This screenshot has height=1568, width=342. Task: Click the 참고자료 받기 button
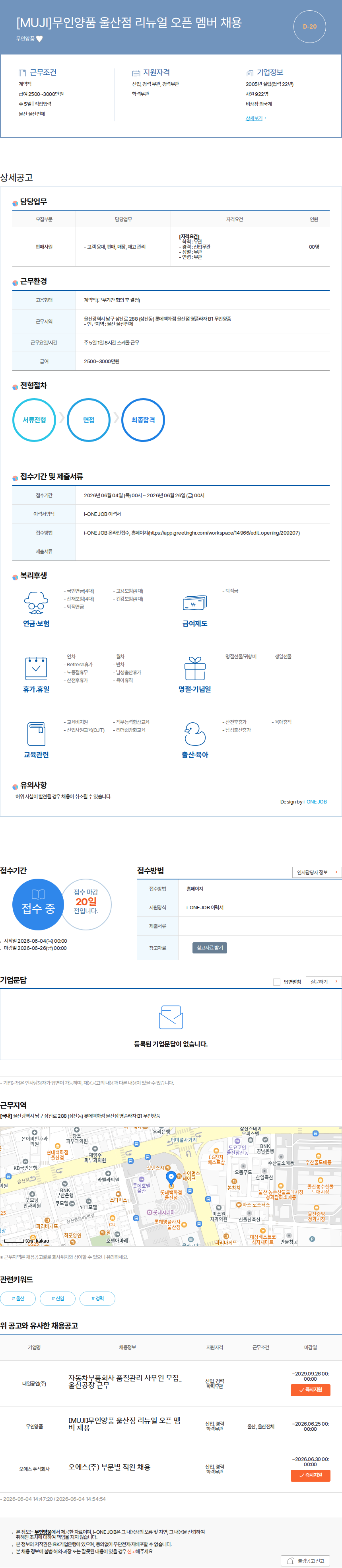(210, 948)
